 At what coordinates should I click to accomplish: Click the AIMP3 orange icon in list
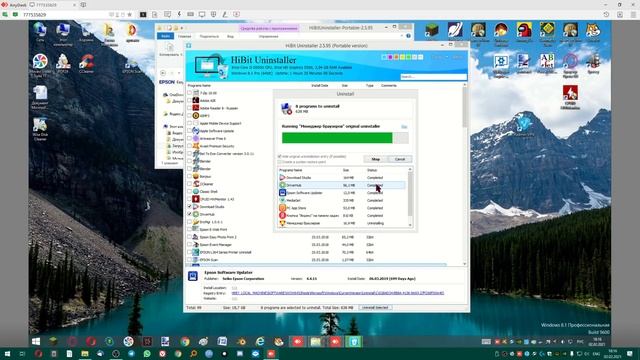(x=196, y=116)
